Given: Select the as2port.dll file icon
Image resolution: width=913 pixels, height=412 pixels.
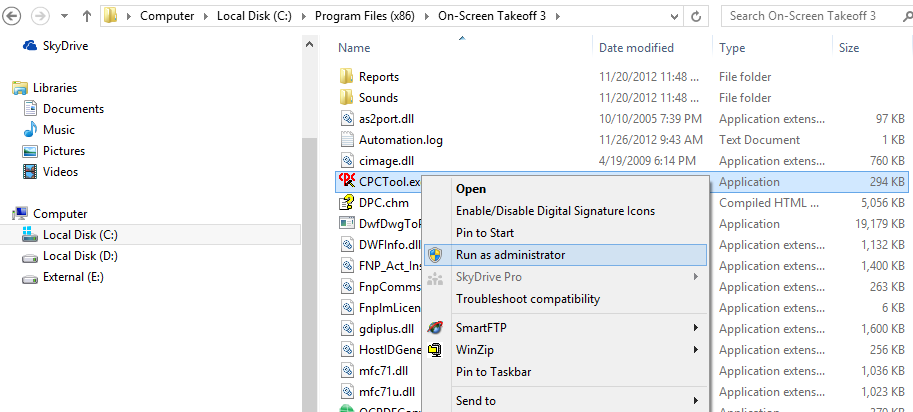Looking at the screenshot, I should pos(347,119).
